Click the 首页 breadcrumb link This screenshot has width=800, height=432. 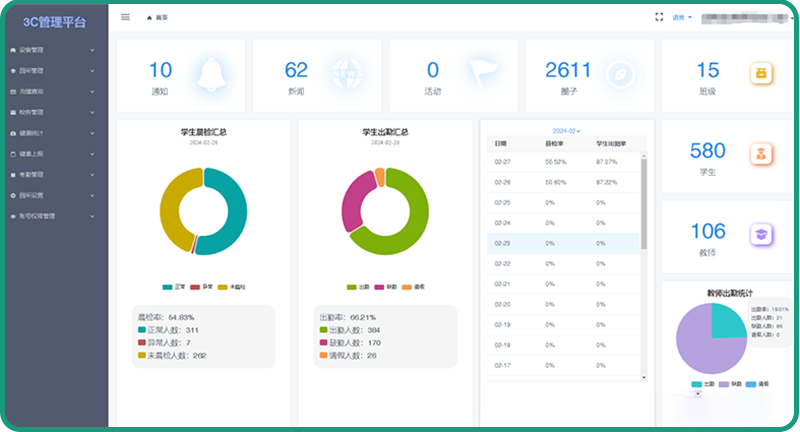tap(158, 18)
